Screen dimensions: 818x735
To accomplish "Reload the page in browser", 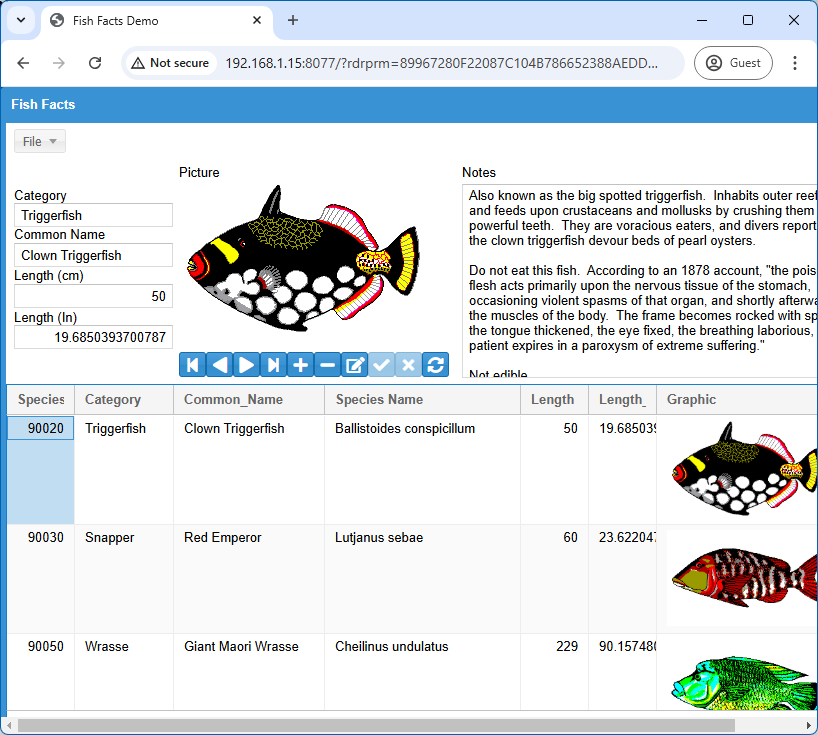I will [x=95, y=63].
